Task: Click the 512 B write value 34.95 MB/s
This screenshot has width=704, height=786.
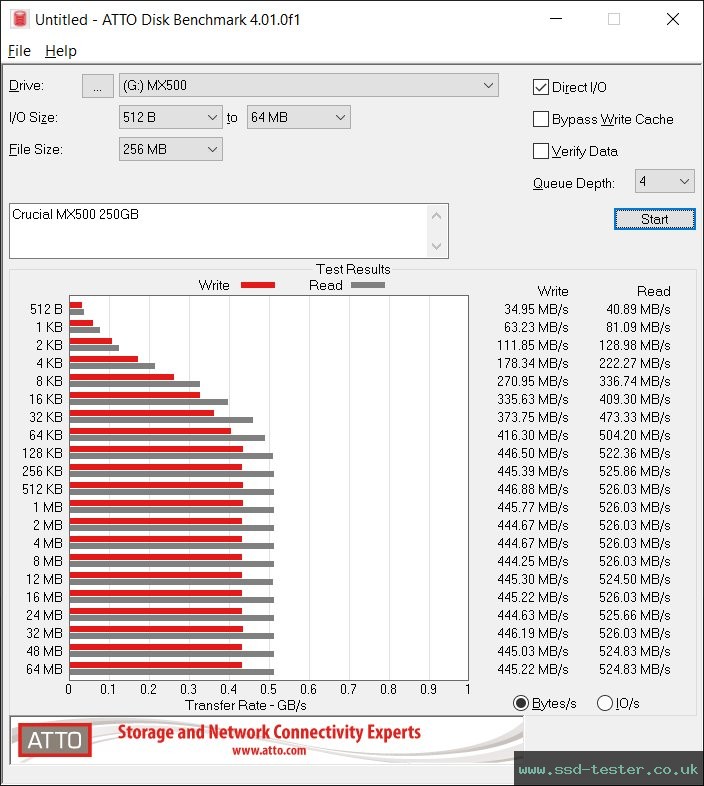Action: (x=536, y=309)
